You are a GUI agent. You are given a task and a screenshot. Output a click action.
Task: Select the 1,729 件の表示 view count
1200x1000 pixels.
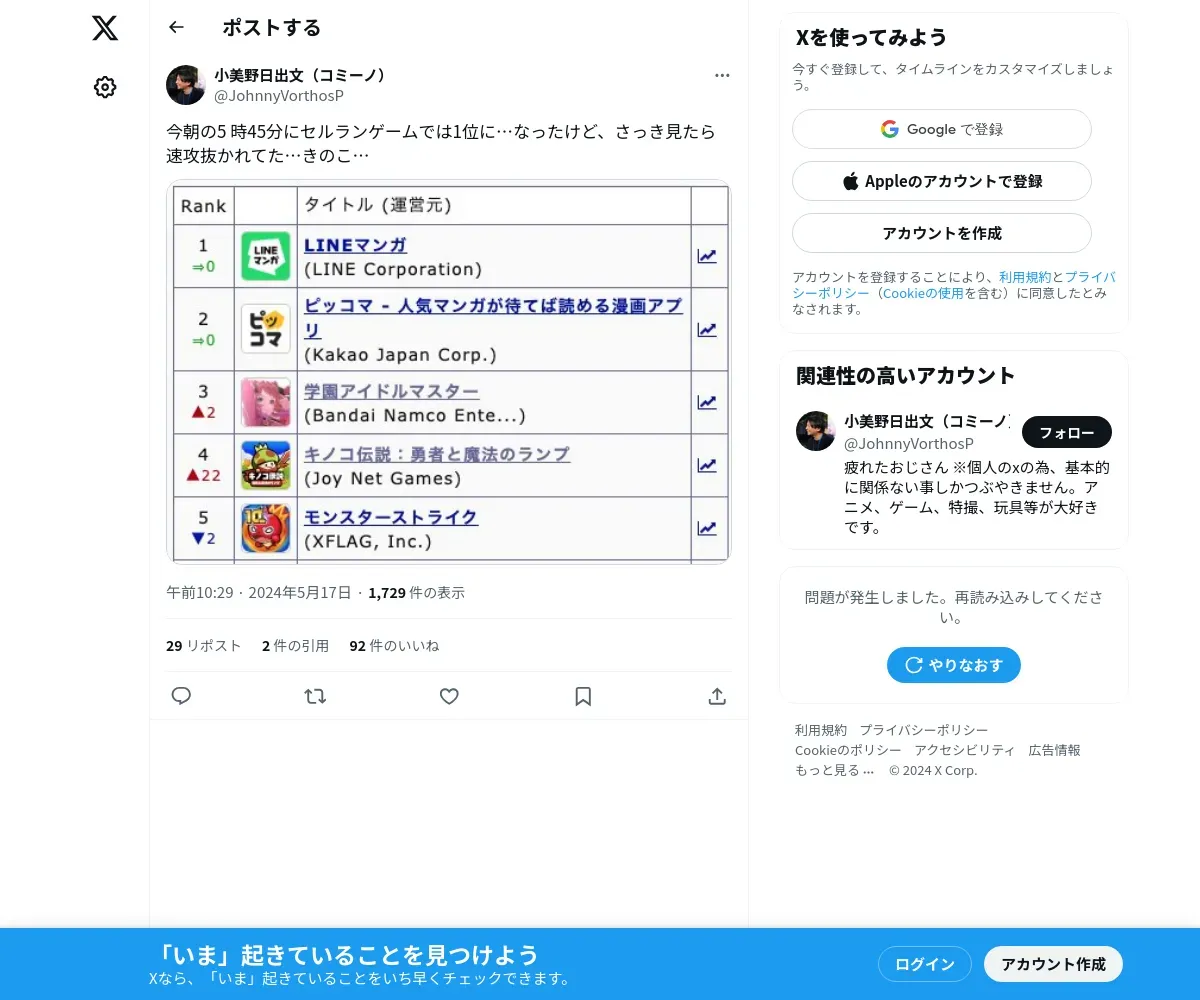tap(416, 593)
